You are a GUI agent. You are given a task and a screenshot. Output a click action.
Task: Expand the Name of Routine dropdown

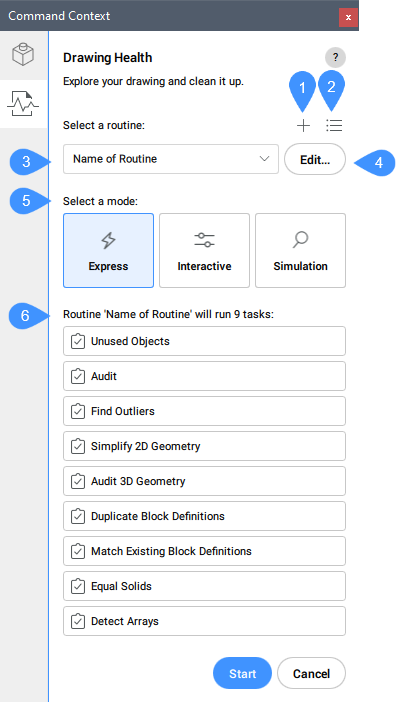171,159
